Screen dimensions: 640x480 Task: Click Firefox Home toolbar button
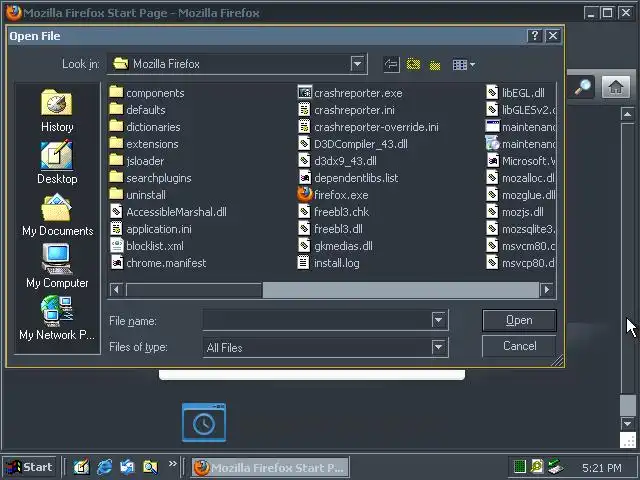(616, 87)
